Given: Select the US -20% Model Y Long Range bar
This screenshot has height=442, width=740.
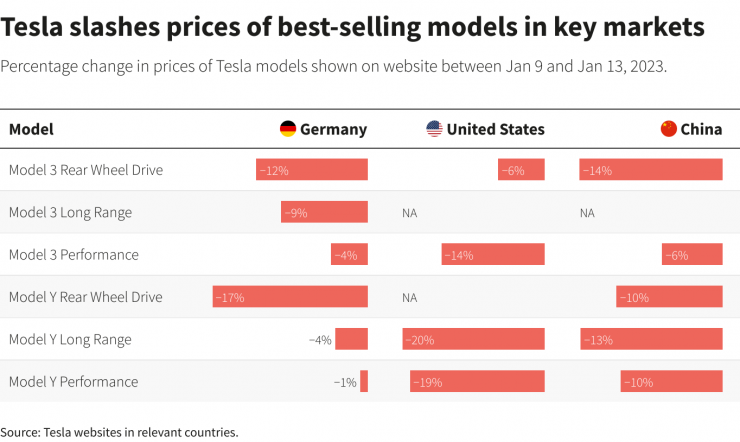Looking at the screenshot, I should tap(473, 339).
